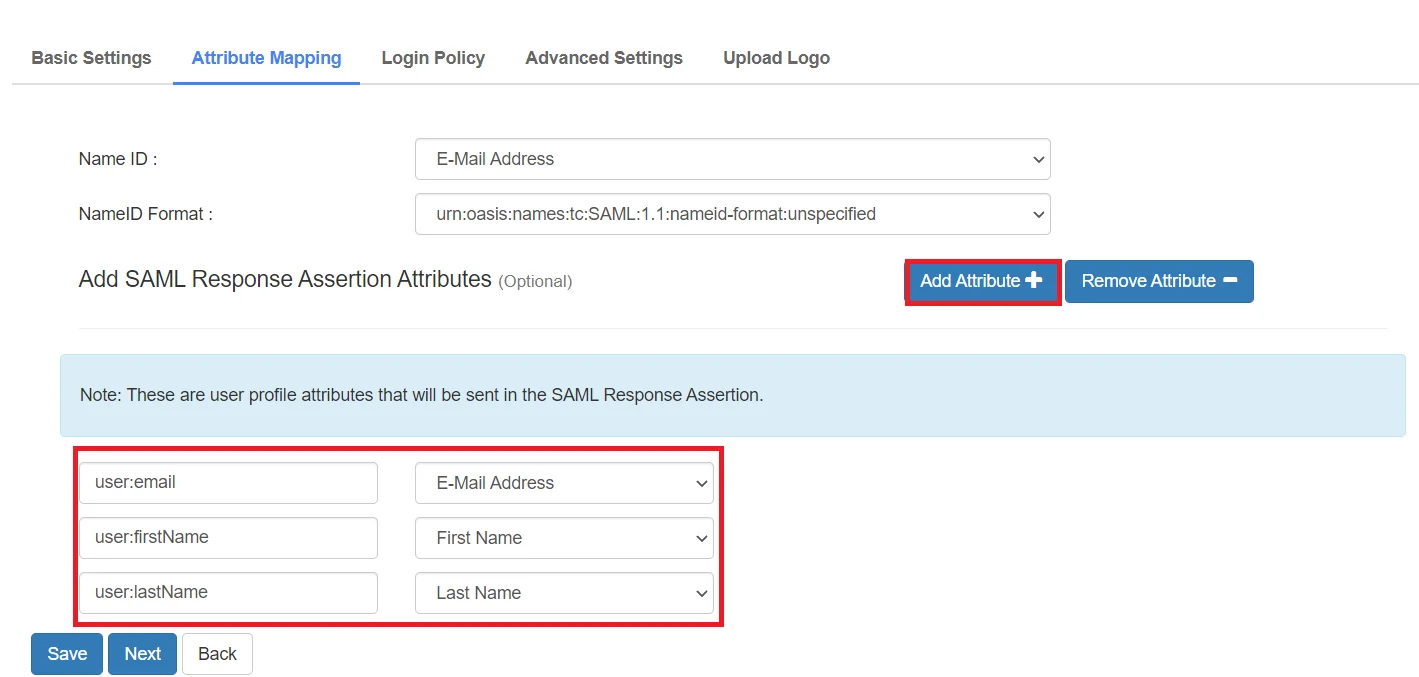Open the Login Policy tab
1419x677 pixels.
(432, 57)
